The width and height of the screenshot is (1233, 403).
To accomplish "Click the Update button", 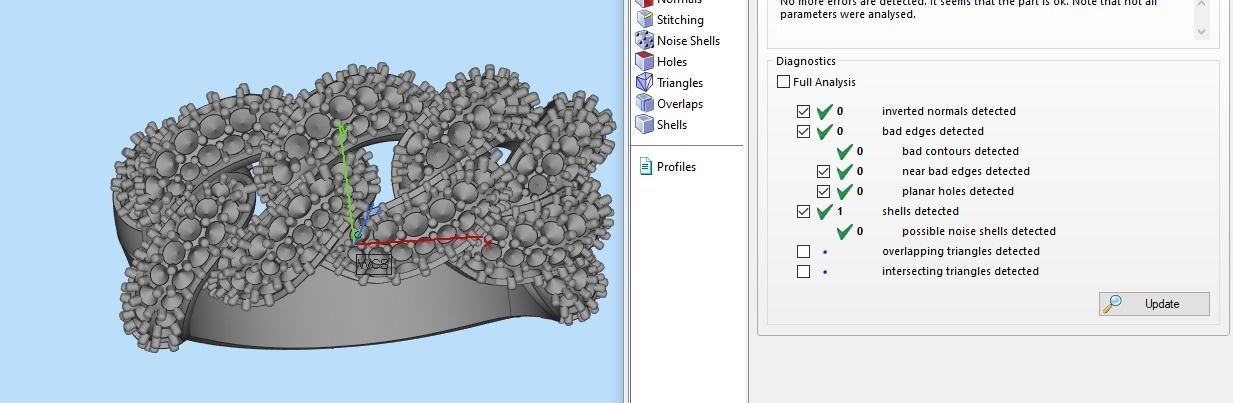I will (x=1154, y=304).
